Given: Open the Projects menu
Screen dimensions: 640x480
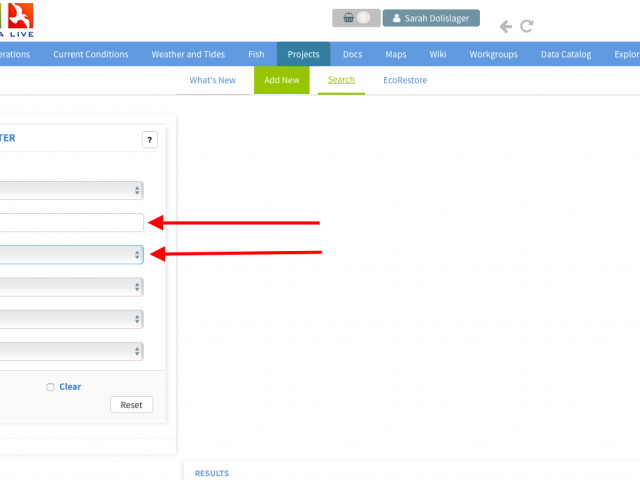Looking at the screenshot, I should tap(303, 55).
